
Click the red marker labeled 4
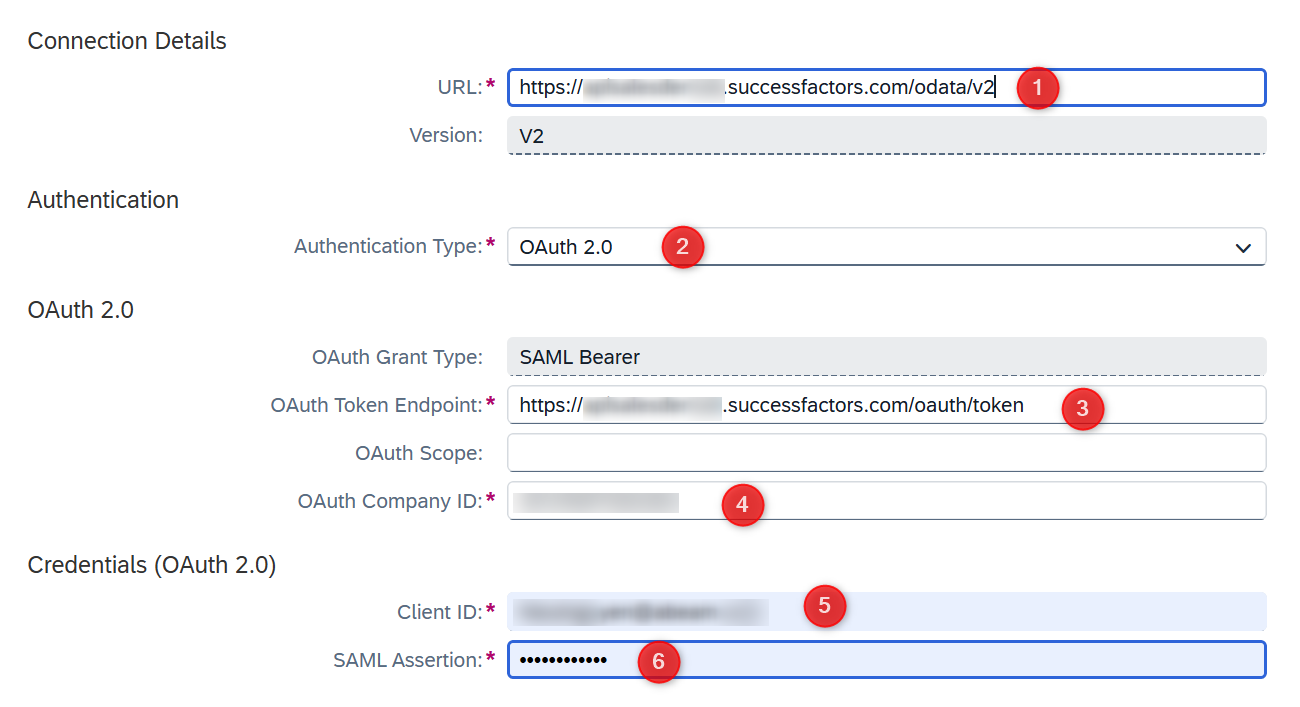(742, 506)
